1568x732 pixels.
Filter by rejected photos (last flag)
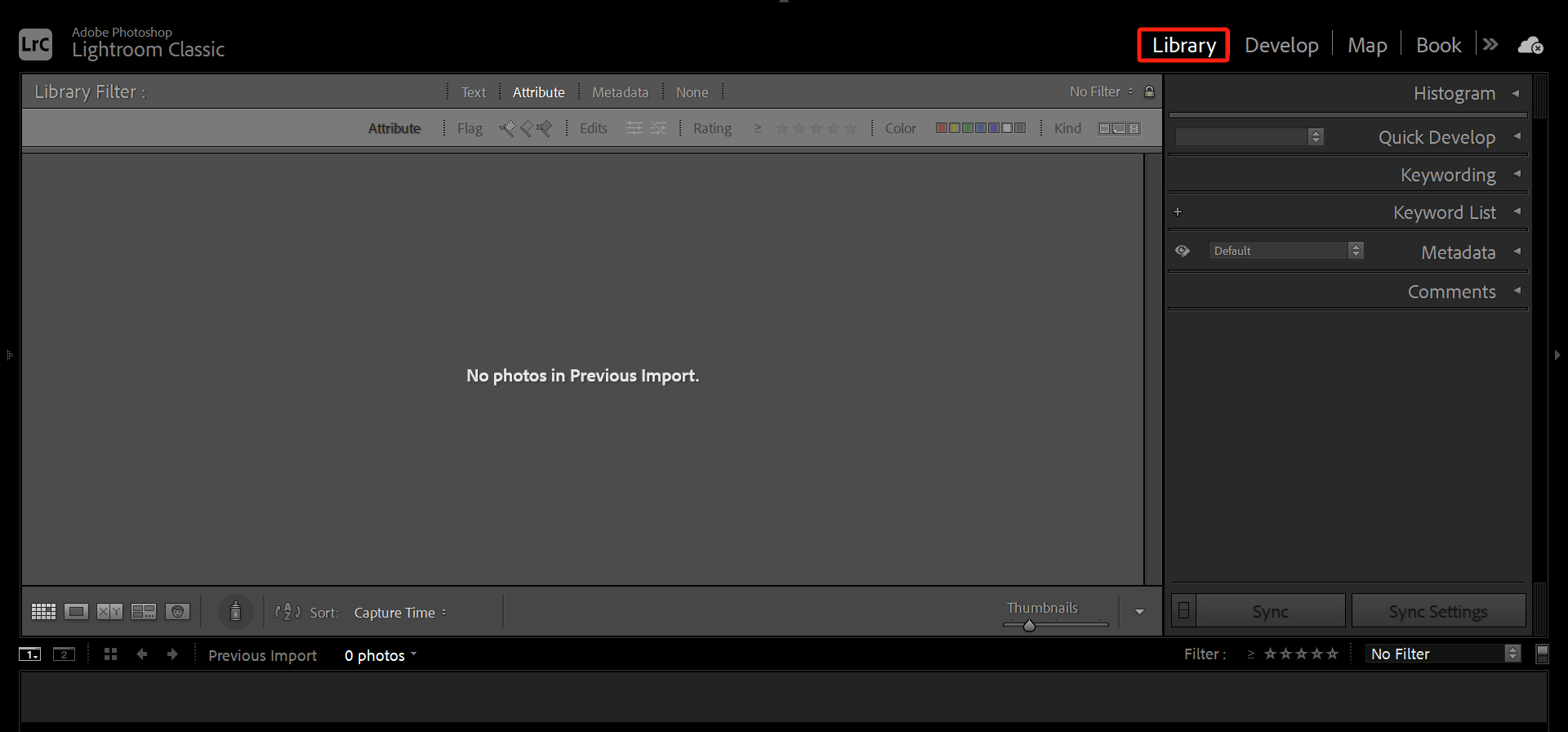(x=545, y=128)
